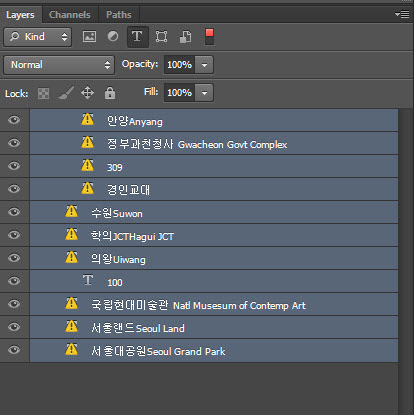Viewport: 414px width, 415px height.
Task: Select the 안양Anyang layer name
Action: point(135,121)
